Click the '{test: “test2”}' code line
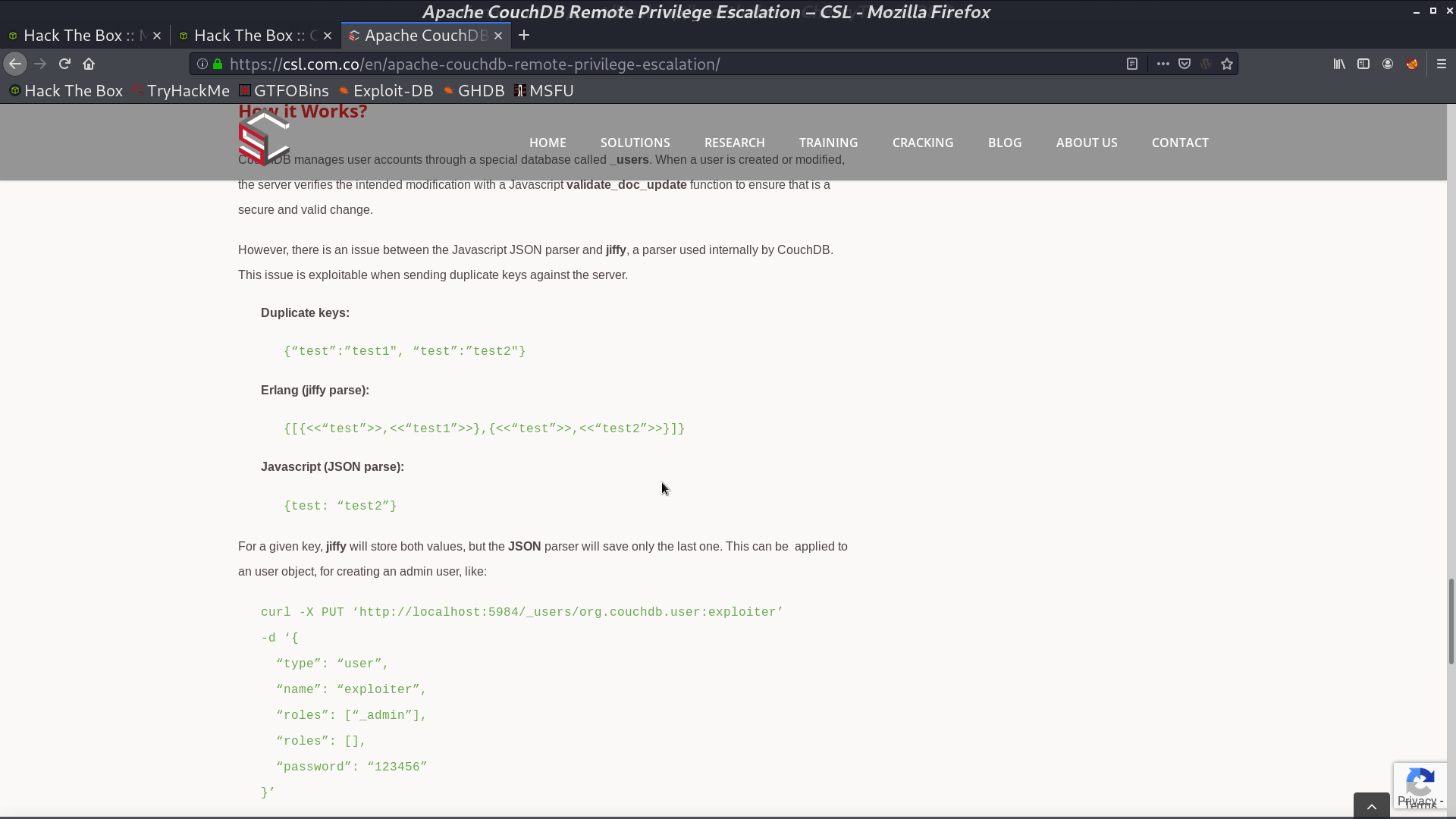Image resolution: width=1456 pixels, height=819 pixels. point(340,506)
